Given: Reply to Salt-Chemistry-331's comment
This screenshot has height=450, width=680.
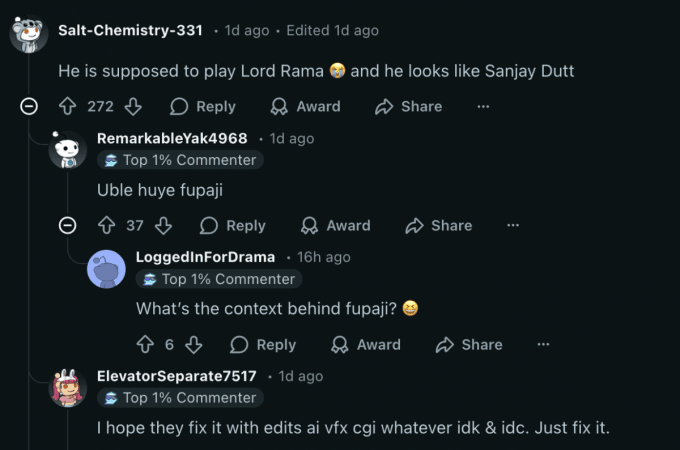Looking at the screenshot, I should (203, 106).
